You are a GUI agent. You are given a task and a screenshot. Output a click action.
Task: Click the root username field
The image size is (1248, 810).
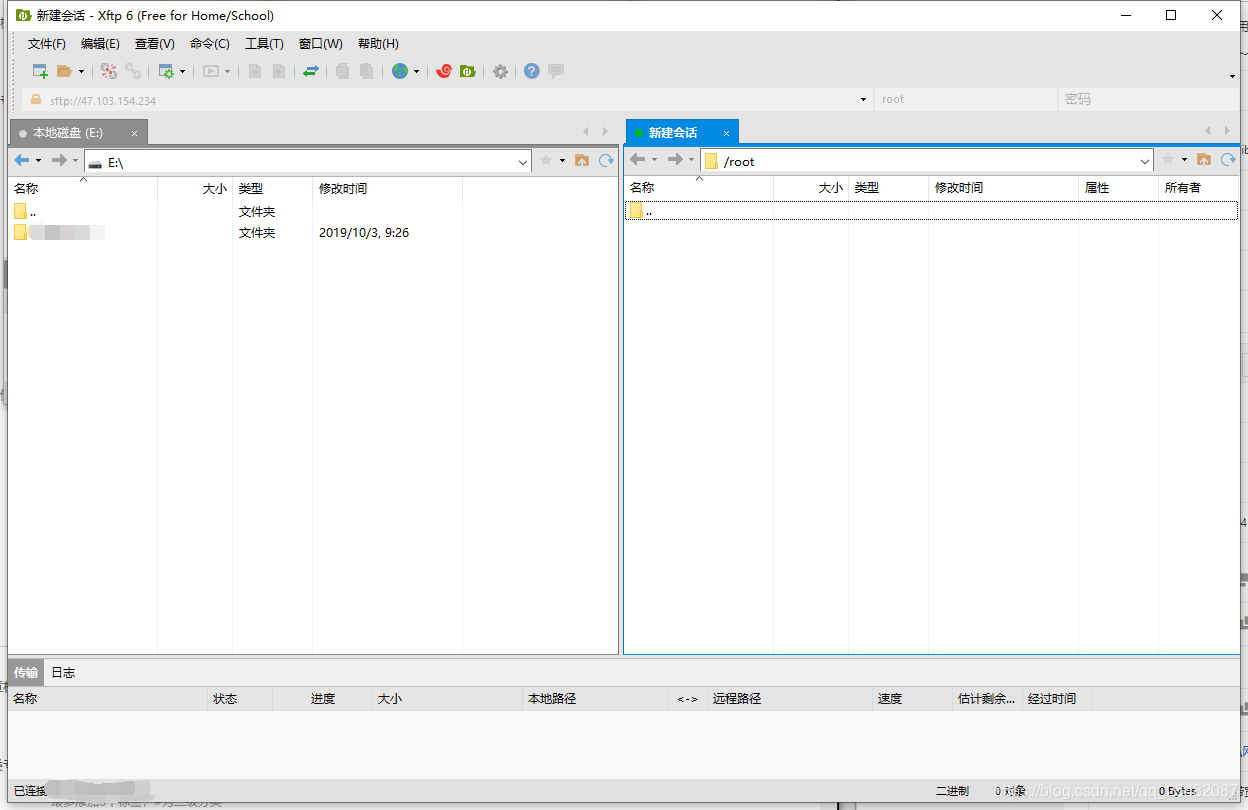tap(965, 100)
